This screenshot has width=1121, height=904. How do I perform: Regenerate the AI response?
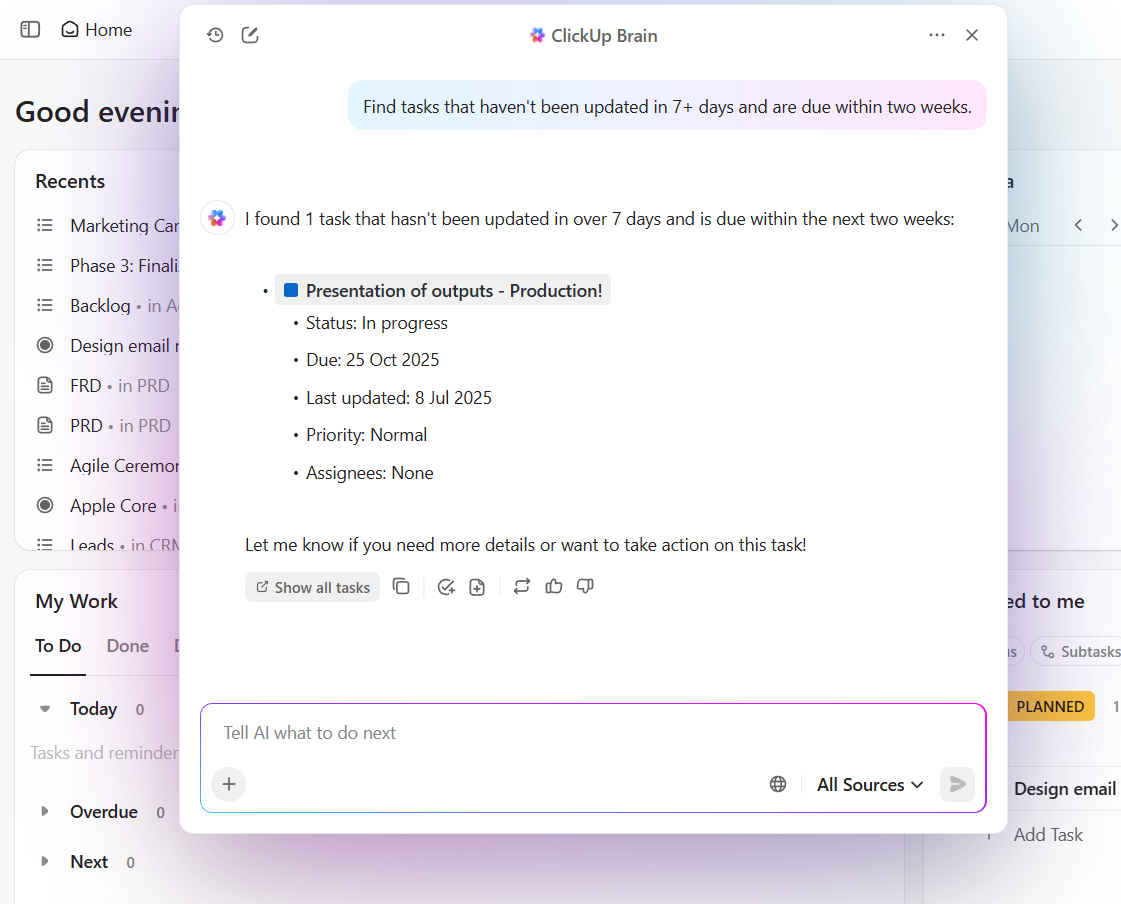point(521,587)
